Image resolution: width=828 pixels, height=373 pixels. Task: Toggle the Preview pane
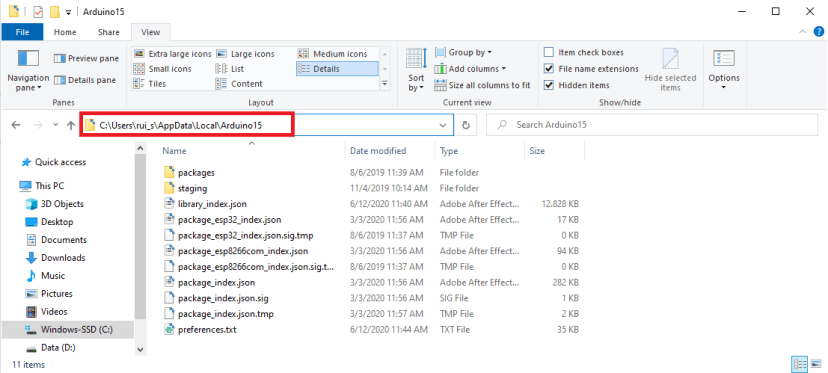point(87,58)
